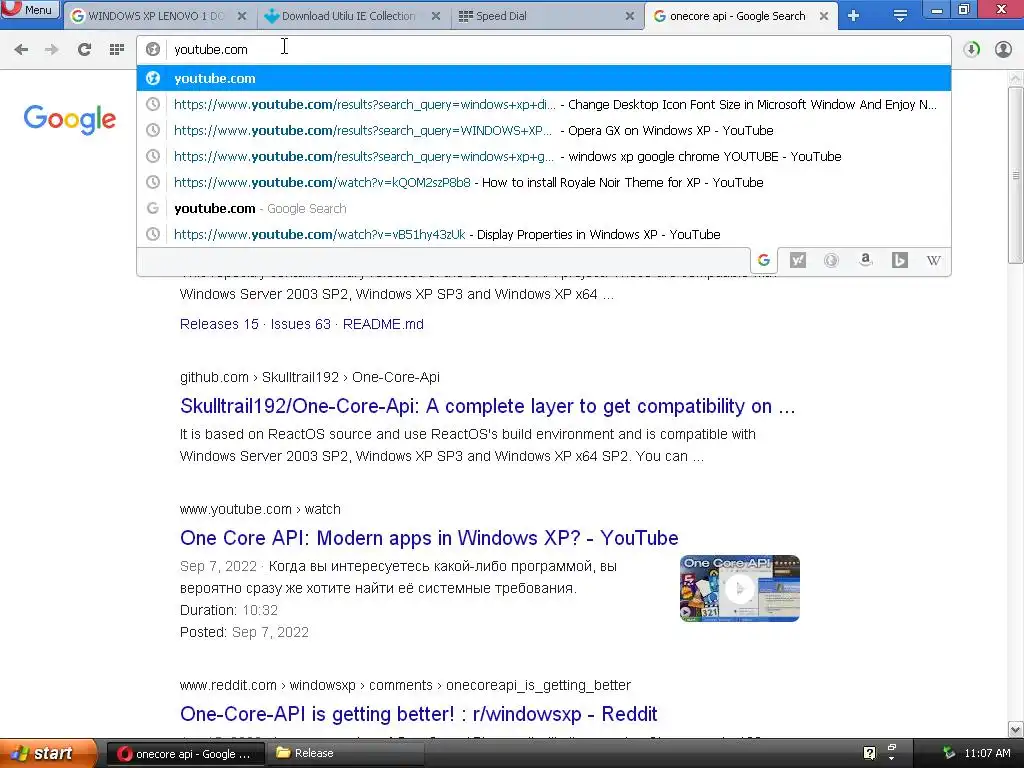
Task: Open the Release folder taskbar button
Action: coord(345,754)
